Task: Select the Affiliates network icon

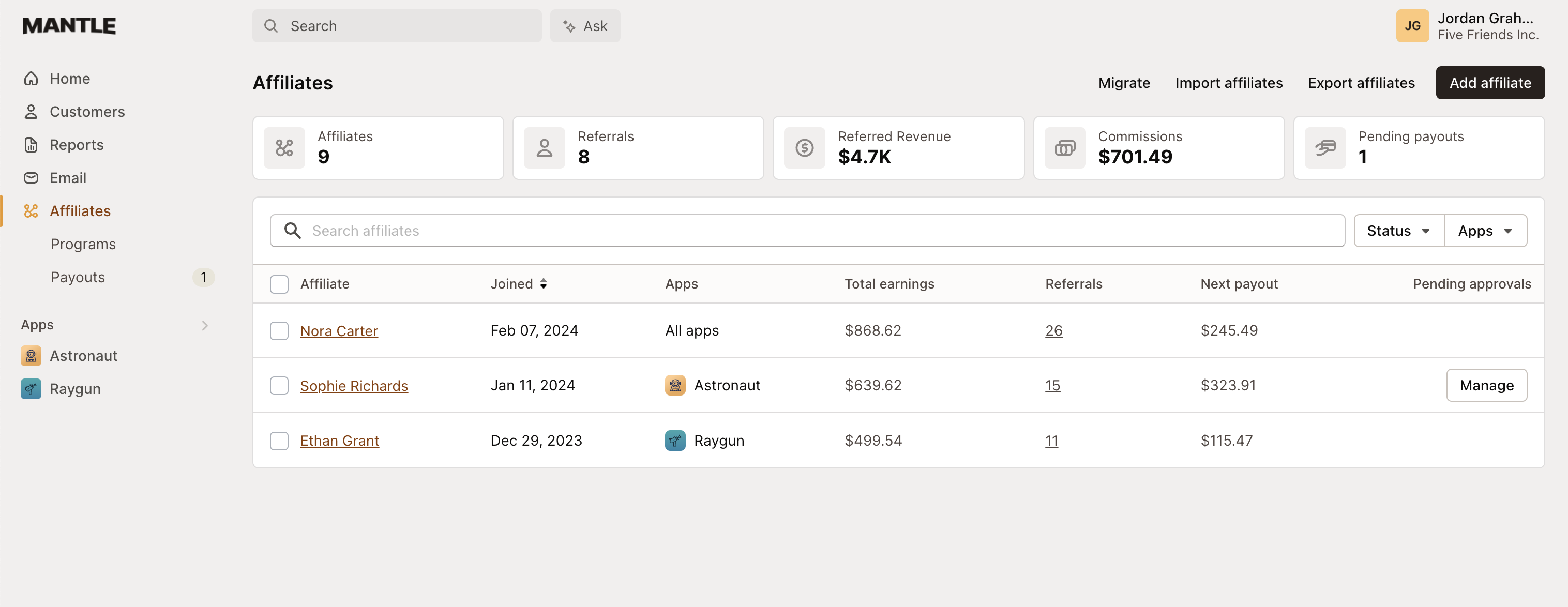Action: (31, 210)
